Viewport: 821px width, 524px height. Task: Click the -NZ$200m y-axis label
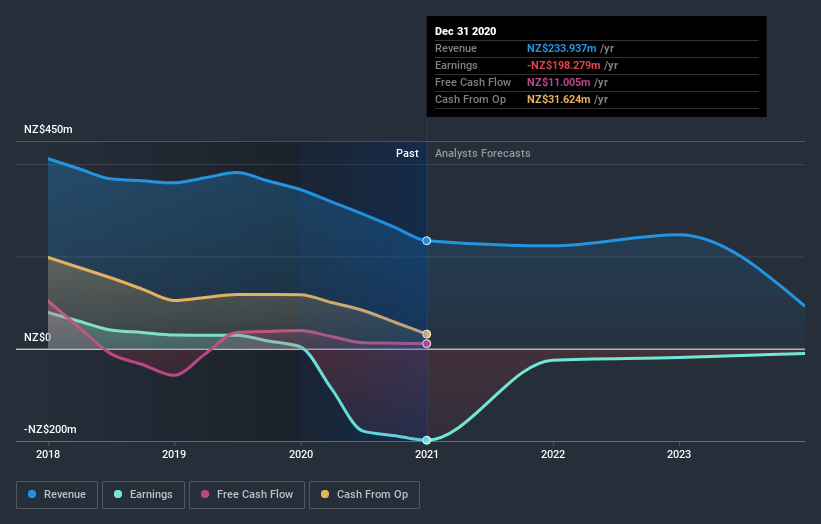pos(50,429)
